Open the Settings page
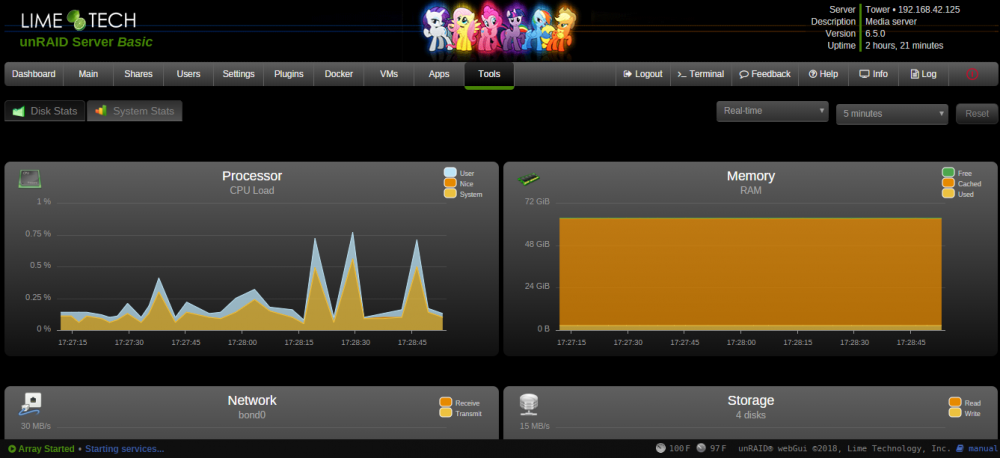 239,74
